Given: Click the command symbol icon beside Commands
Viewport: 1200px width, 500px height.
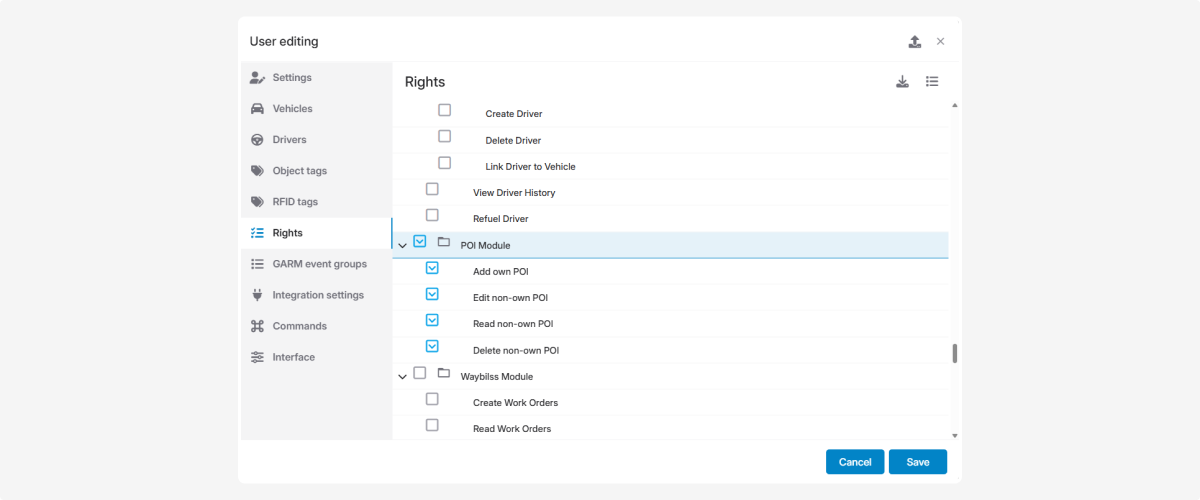Looking at the screenshot, I should [x=257, y=326].
